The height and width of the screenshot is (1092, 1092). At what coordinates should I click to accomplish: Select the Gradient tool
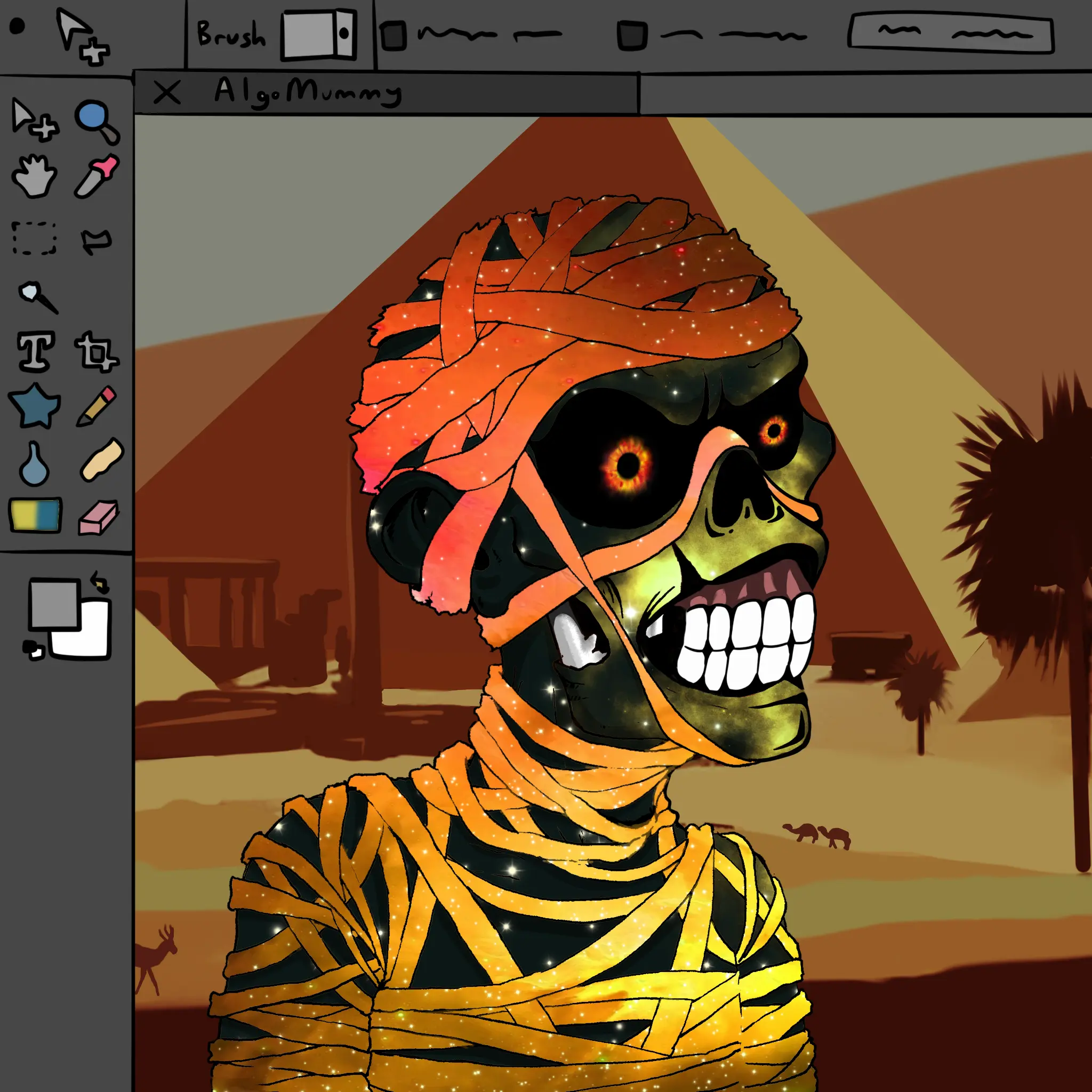(x=35, y=515)
